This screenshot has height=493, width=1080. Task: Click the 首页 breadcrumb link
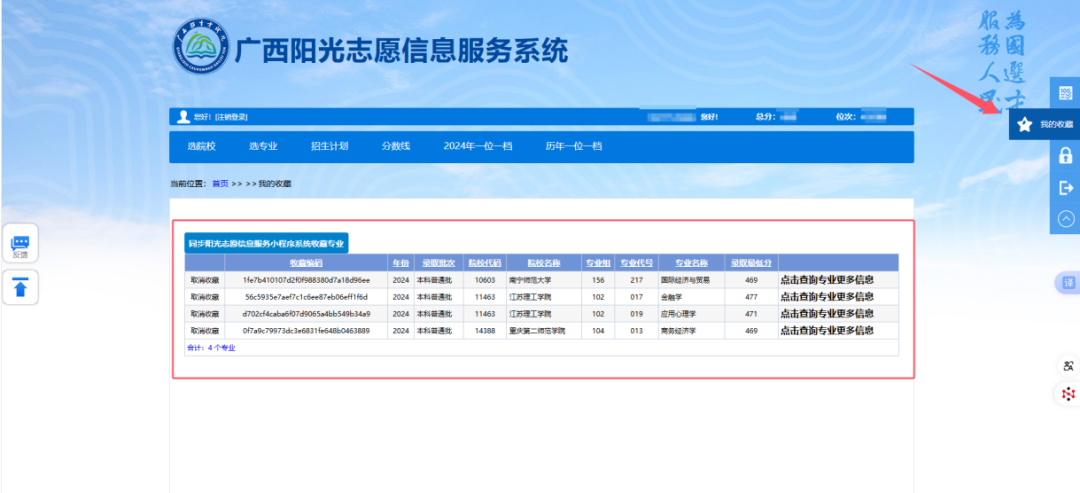coord(220,184)
